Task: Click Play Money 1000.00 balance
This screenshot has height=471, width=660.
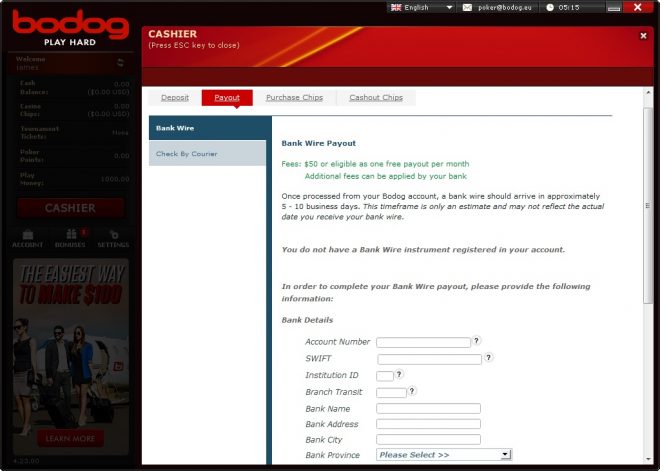Action: pos(75,179)
